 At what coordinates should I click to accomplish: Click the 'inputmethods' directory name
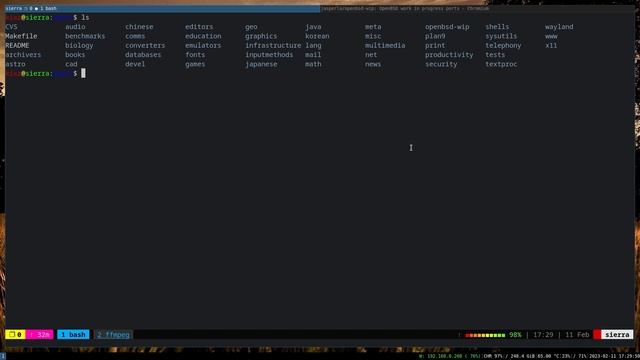point(269,55)
